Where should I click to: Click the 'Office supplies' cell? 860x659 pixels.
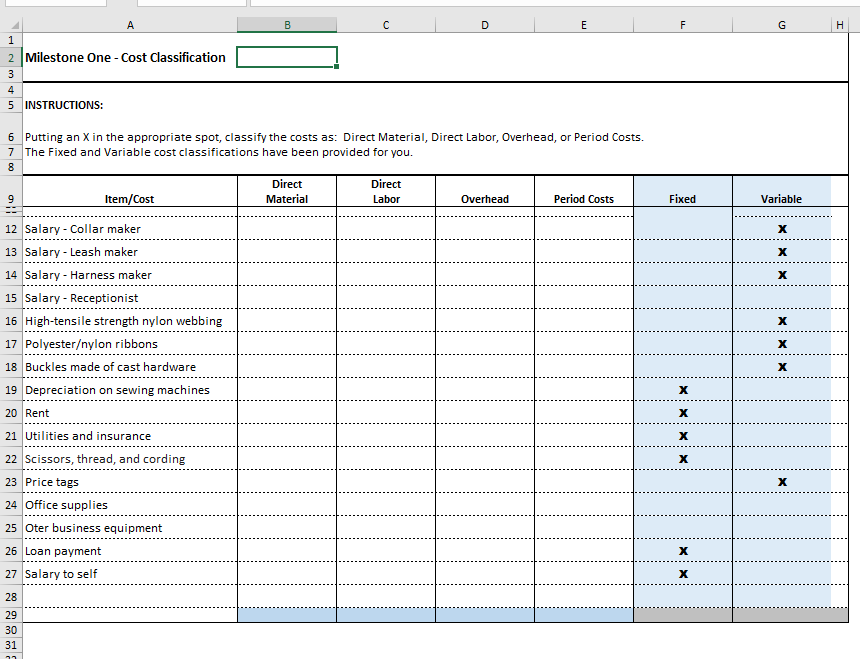[x=130, y=505]
